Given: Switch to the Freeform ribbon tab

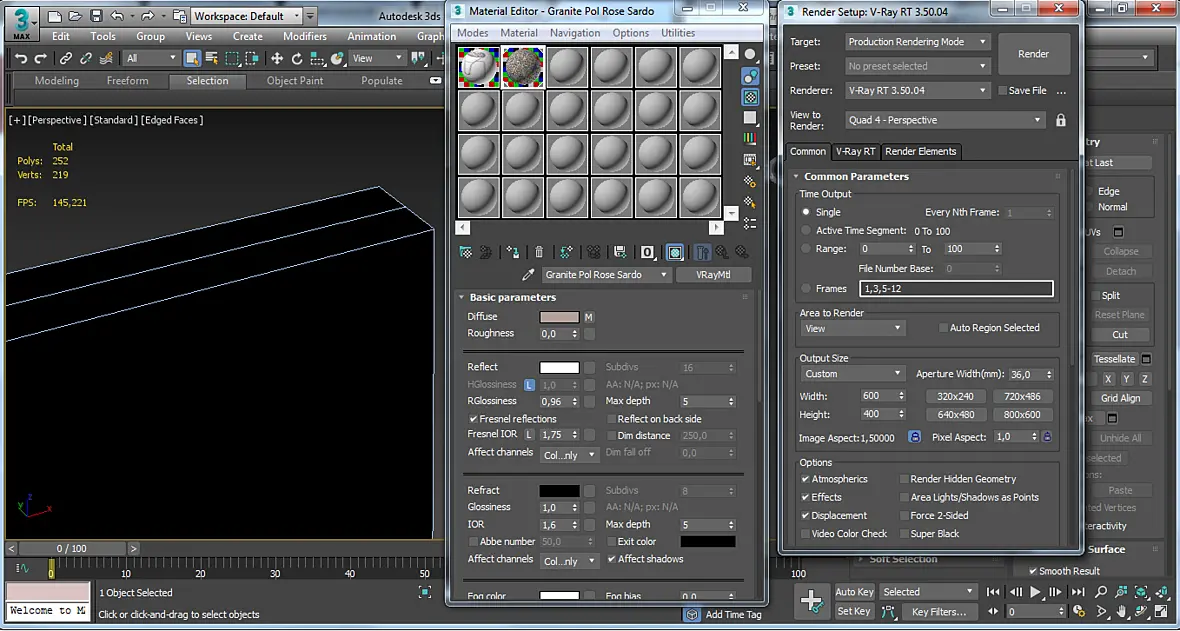Looking at the screenshot, I should (127, 81).
